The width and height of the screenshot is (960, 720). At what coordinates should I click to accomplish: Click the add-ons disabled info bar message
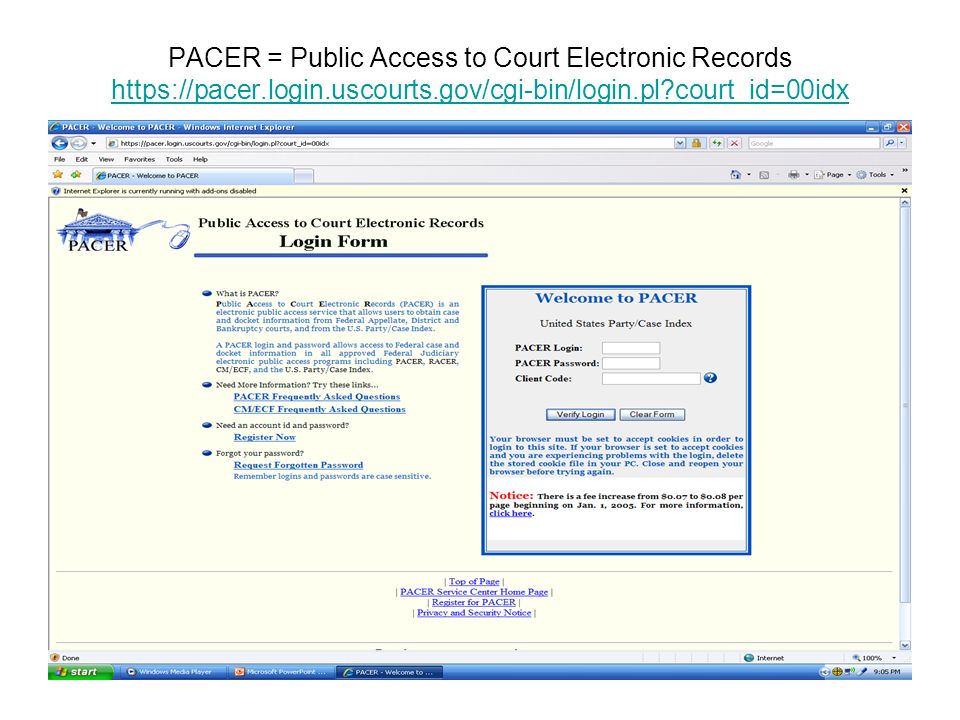(x=159, y=191)
